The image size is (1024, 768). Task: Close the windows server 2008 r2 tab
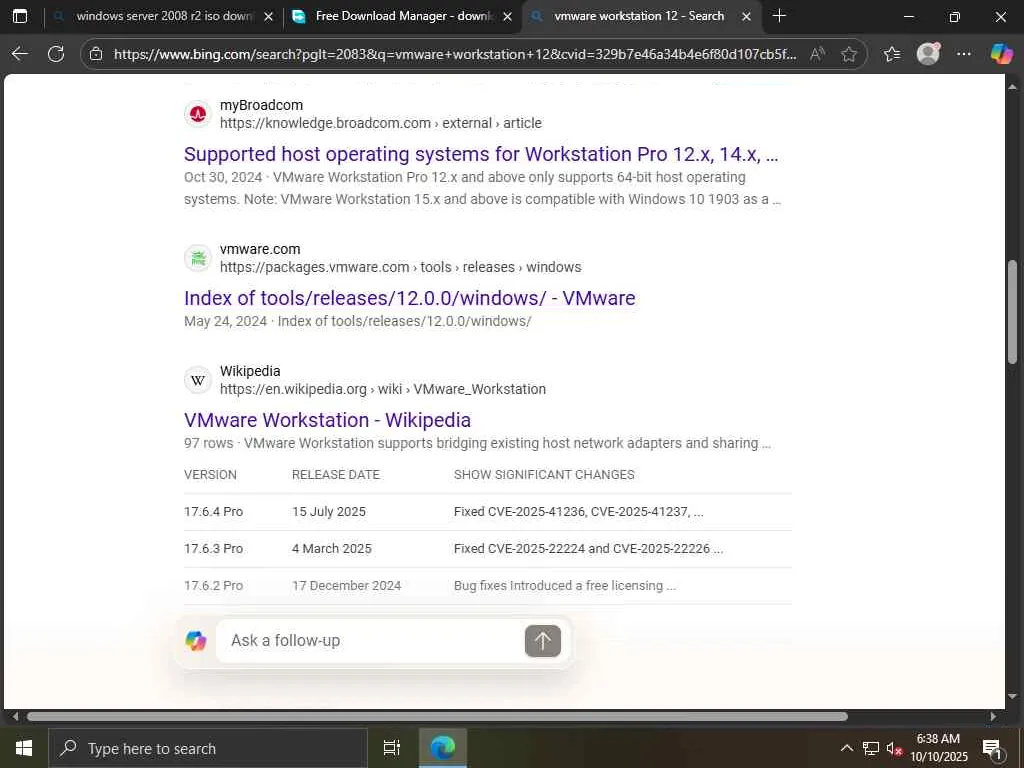[268, 17]
